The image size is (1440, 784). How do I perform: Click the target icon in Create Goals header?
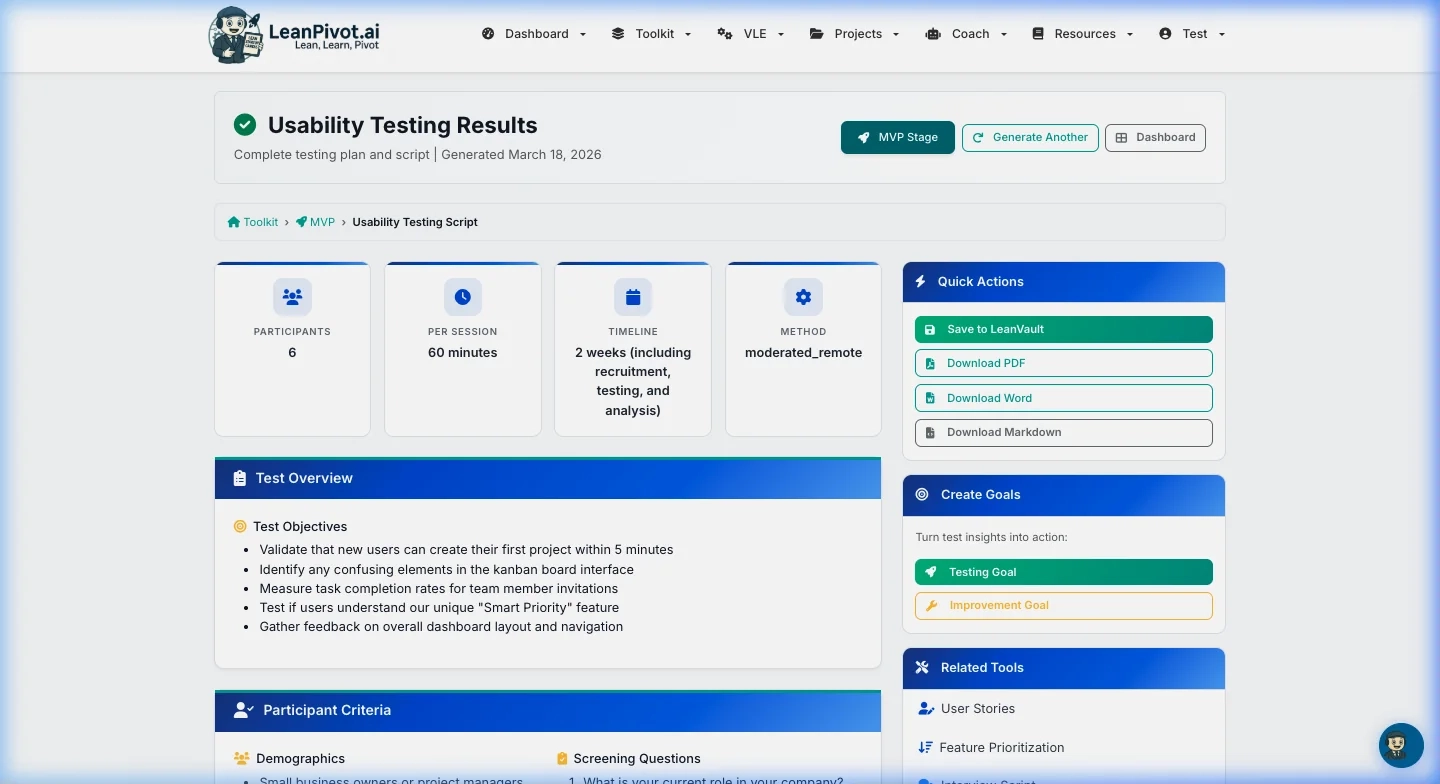(x=921, y=494)
